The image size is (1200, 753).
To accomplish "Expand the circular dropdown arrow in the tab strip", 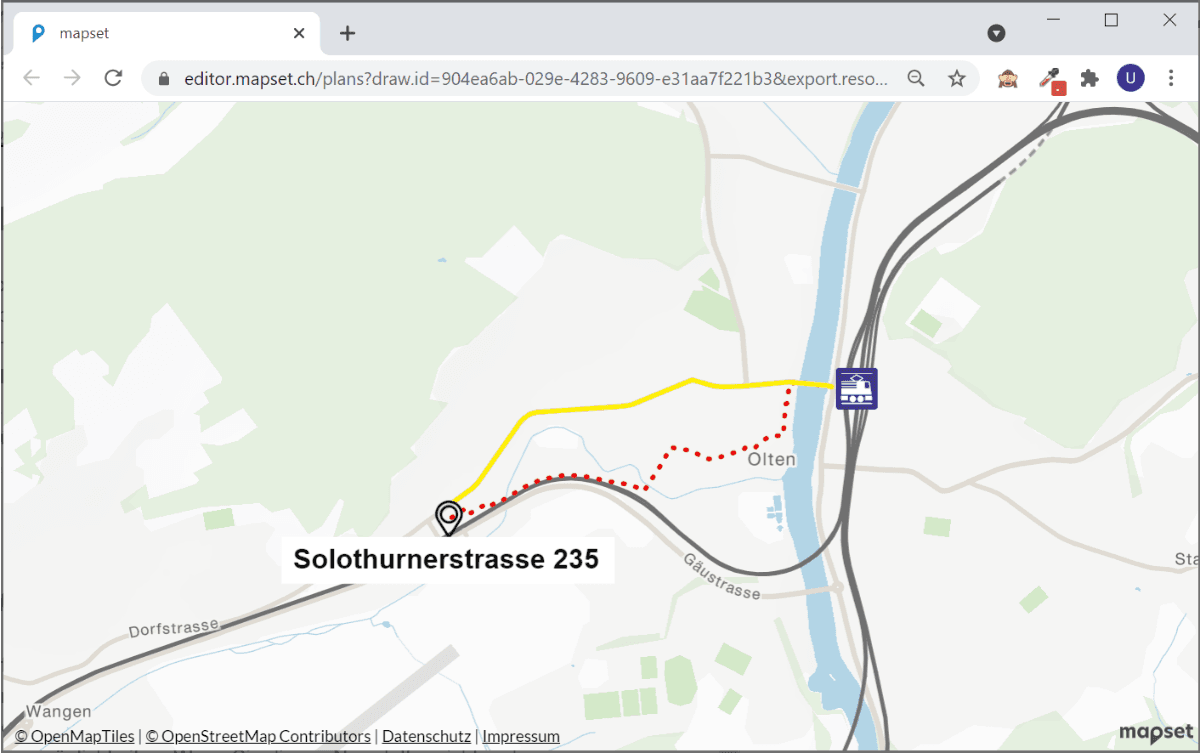I will (996, 33).
